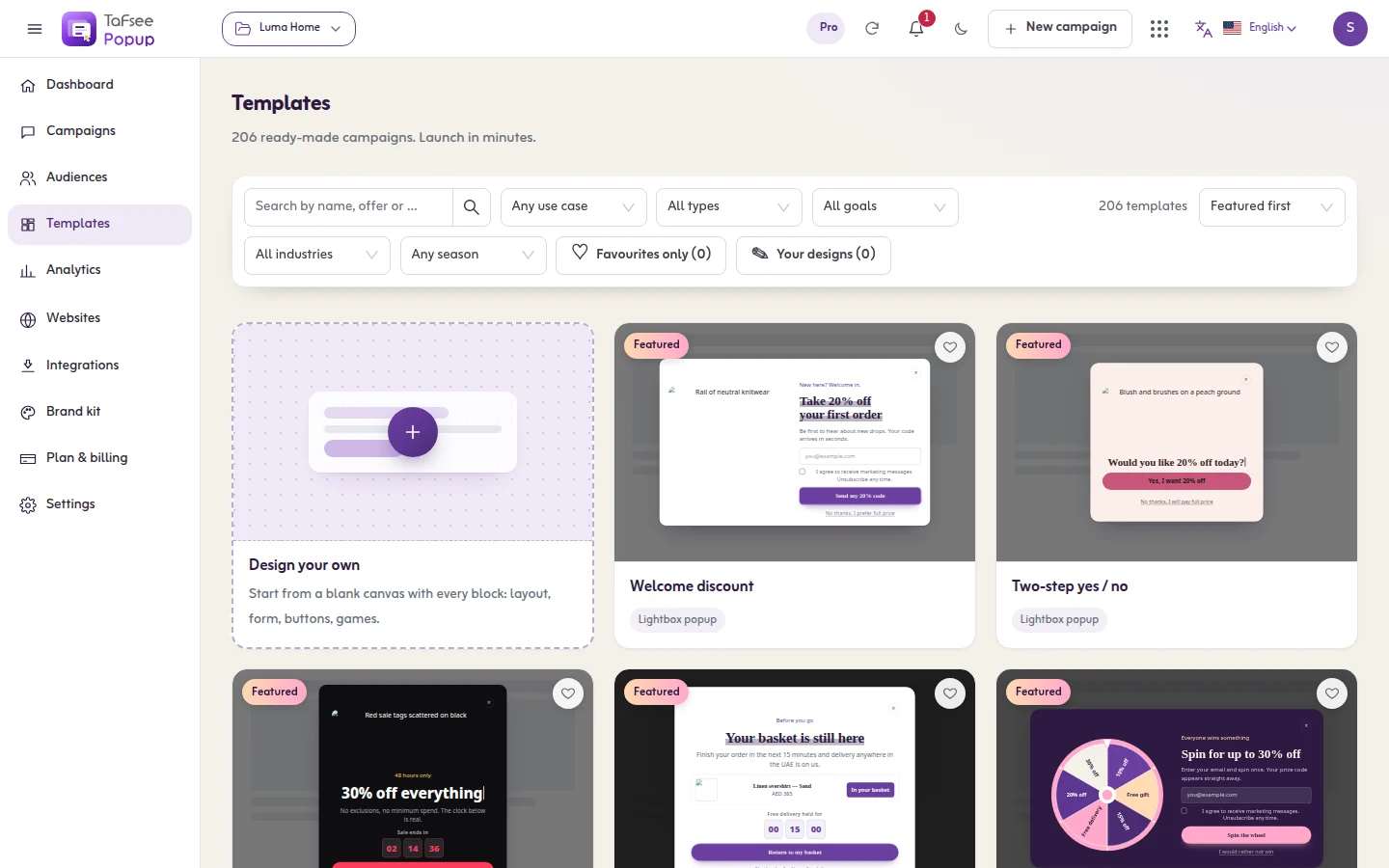
Task: Click the Lightbox popup tag under Welcome discount
Action: coord(677,620)
